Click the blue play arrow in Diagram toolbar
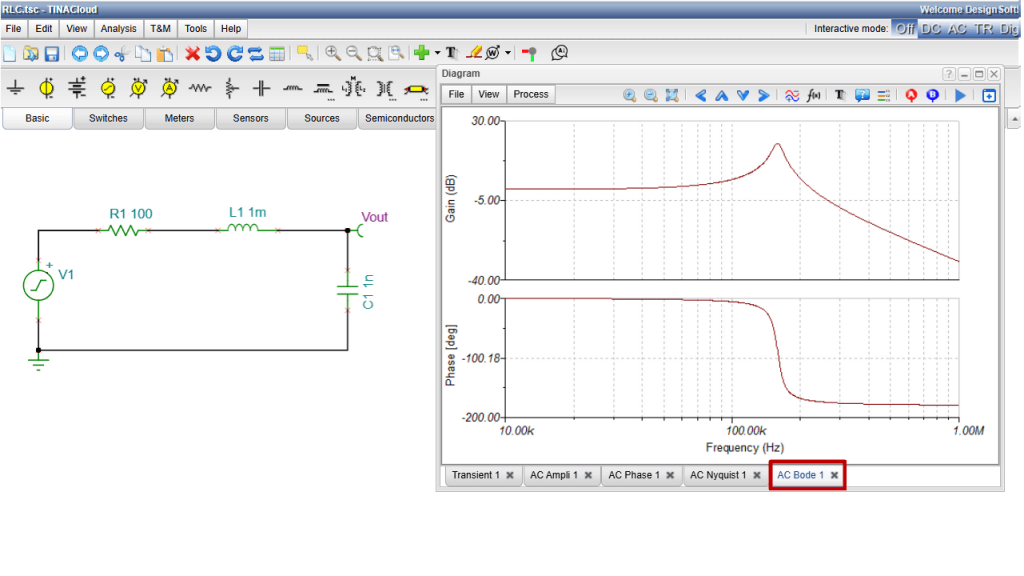1024x576 pixels. (x=960, y=95)
